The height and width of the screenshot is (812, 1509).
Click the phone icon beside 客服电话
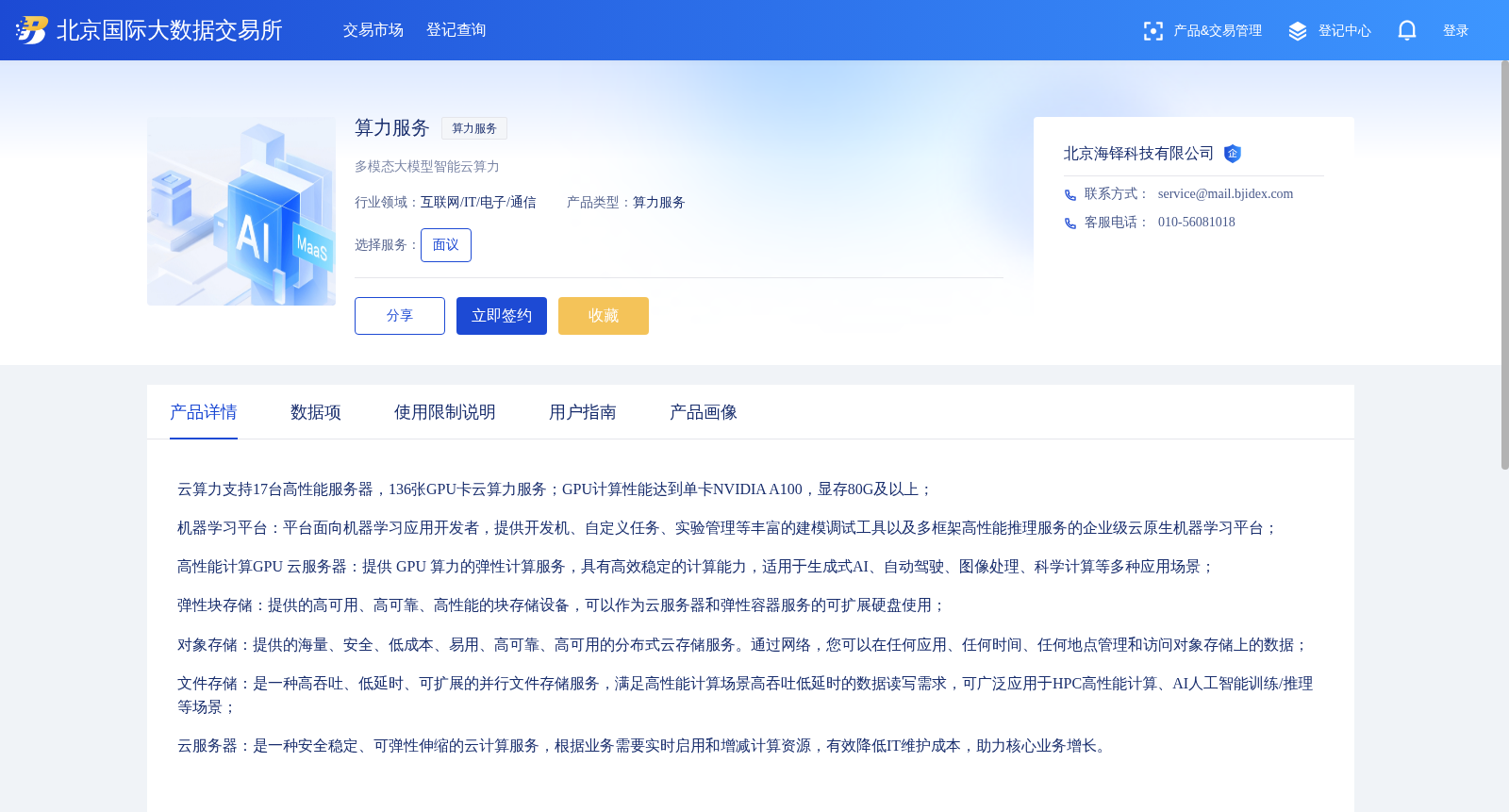[1070, 224]
